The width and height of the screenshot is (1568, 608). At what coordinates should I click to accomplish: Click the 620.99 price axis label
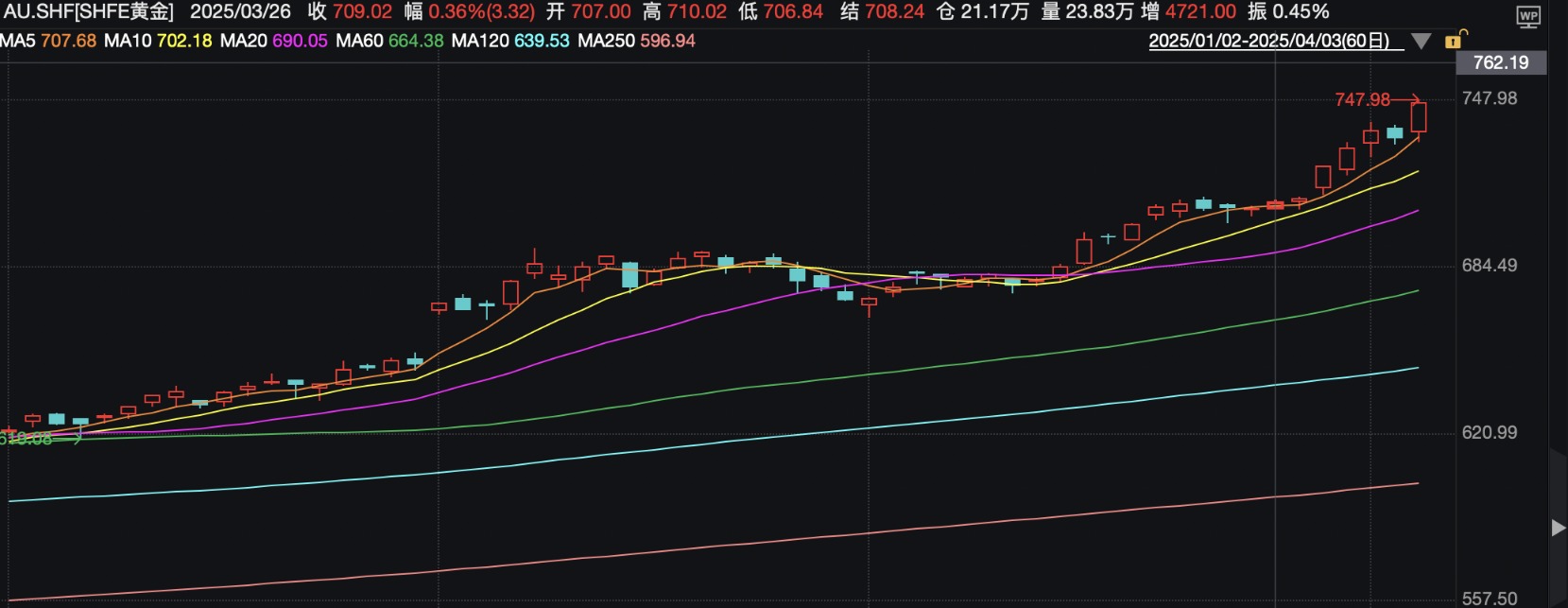[x=1490, y=433]
